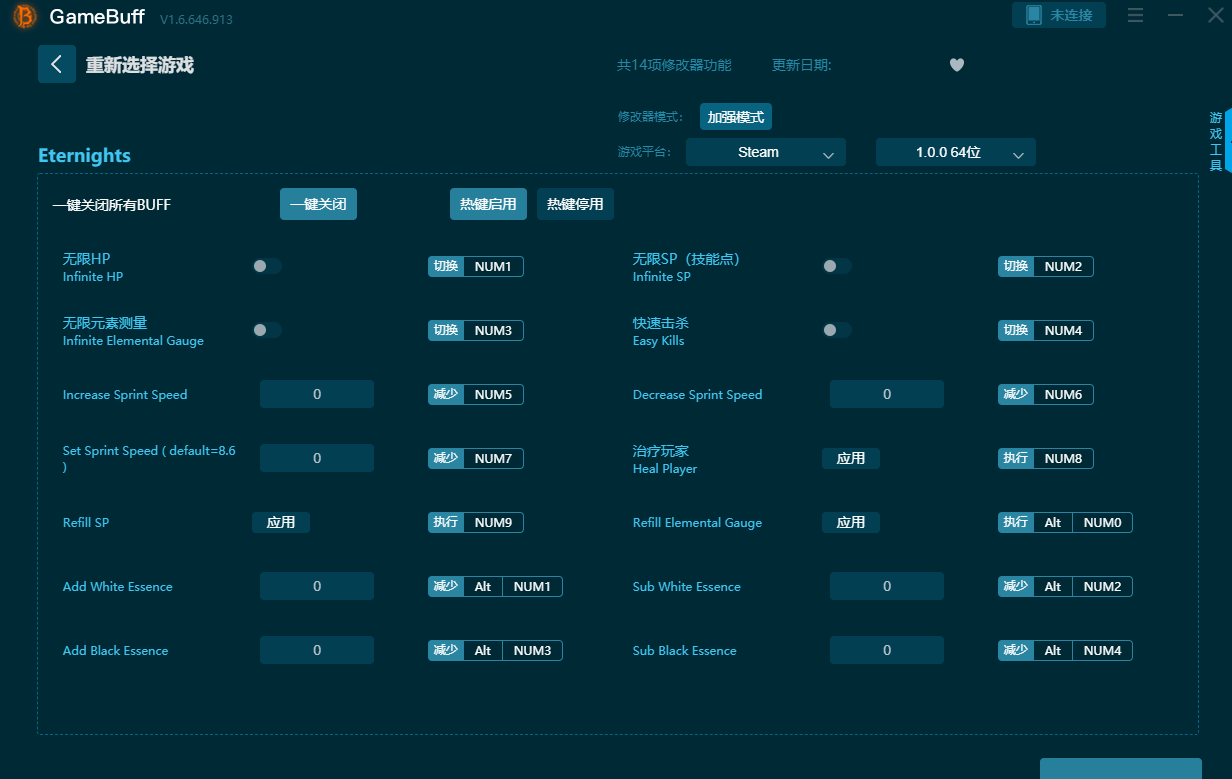Image resolution: width=1232 pixels, height=779 pixels.
Task: Click 共14项修改器功能 text
Action: click(x=674, y=65)
